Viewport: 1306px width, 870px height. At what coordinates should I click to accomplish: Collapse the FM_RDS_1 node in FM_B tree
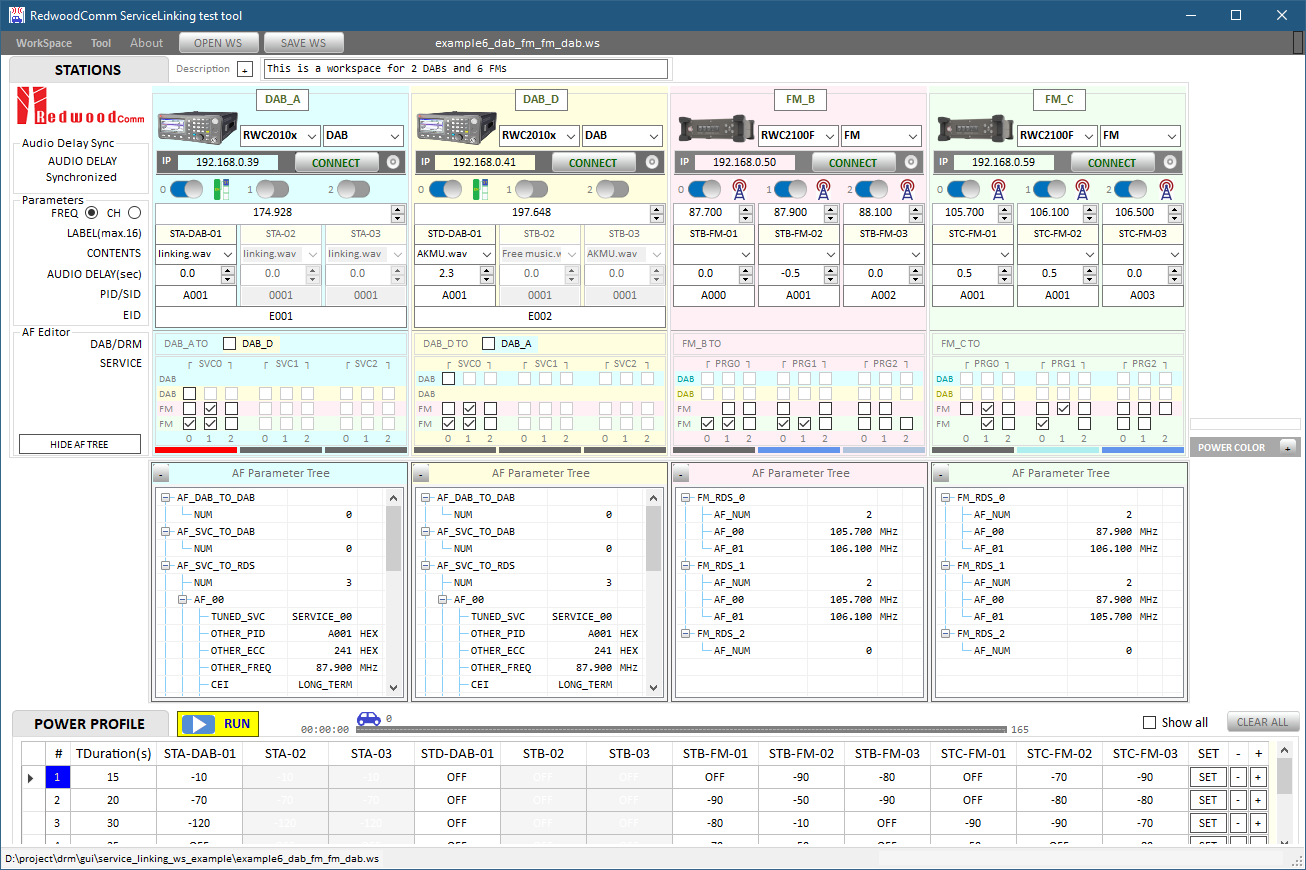(686, 566)
